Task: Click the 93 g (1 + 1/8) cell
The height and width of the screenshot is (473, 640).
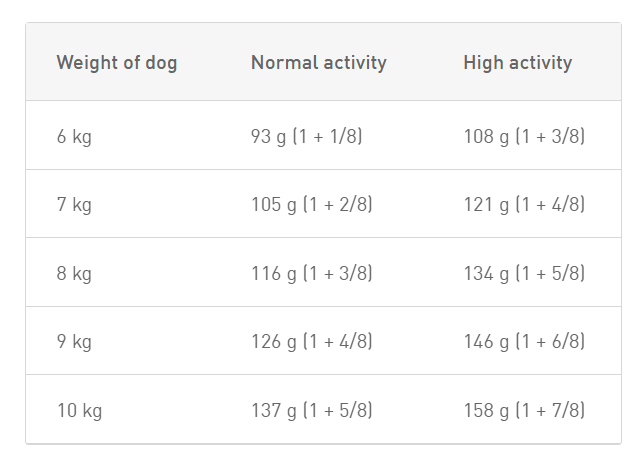Action: [x=307, y=136]
